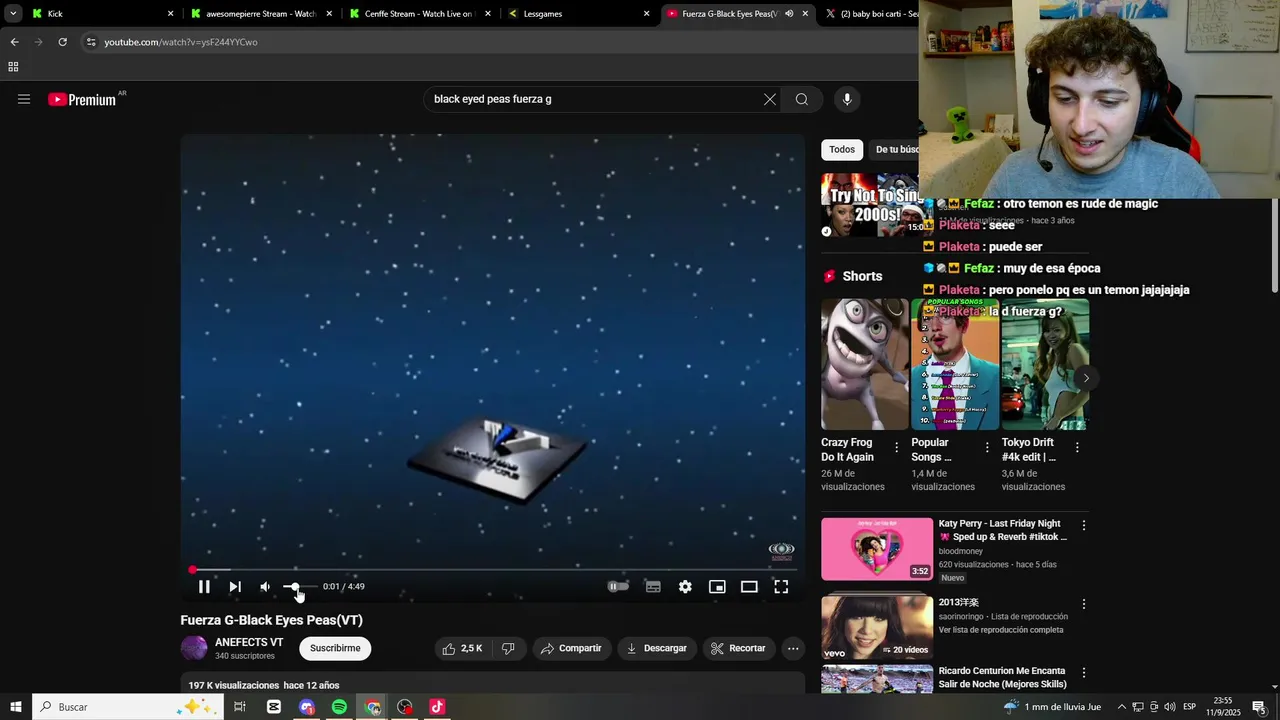Open options for Tokyo Drift short
This screenshot has height=720, width=1280.
tap(1077, 447)
